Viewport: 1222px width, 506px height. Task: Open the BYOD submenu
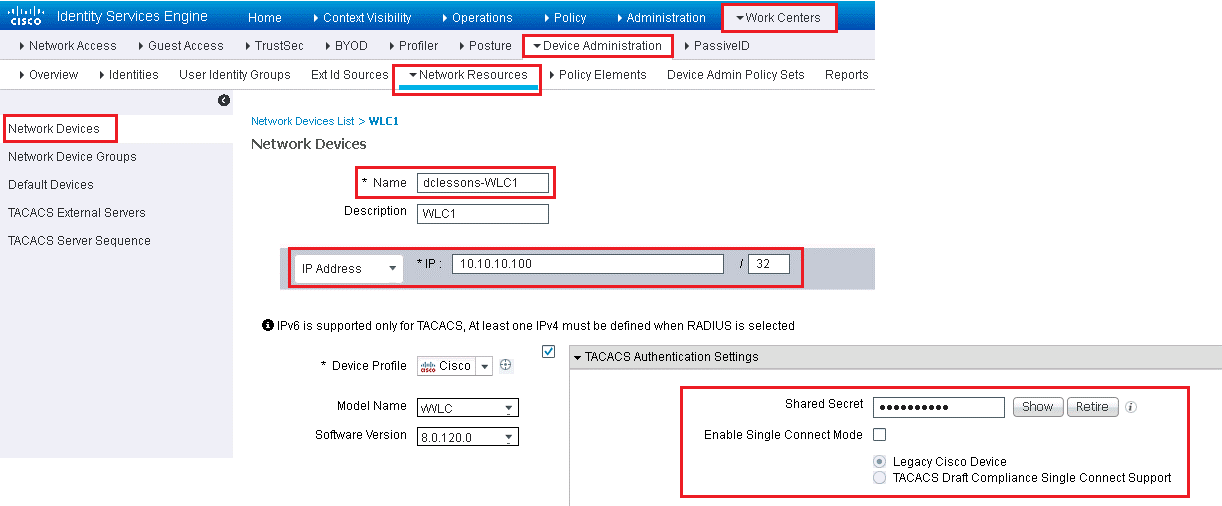click(x=346, y=46)
